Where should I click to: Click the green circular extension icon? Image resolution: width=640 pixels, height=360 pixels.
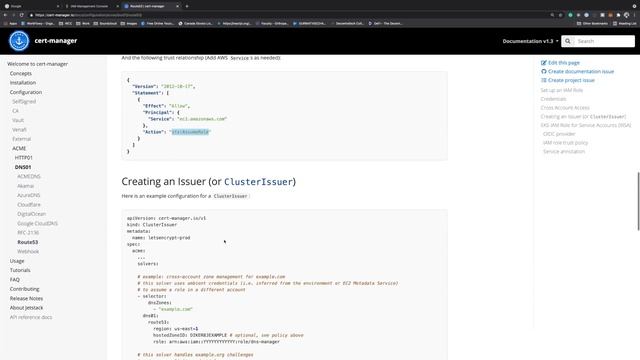(x=570, y=15)
